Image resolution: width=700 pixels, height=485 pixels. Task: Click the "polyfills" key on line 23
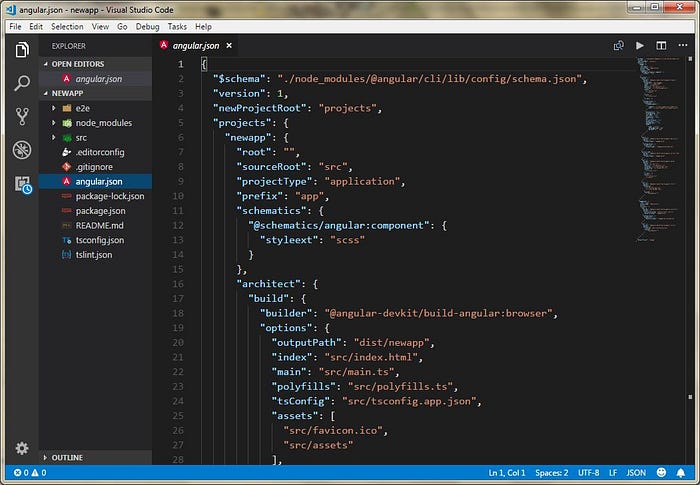click(x=303, y=386)
